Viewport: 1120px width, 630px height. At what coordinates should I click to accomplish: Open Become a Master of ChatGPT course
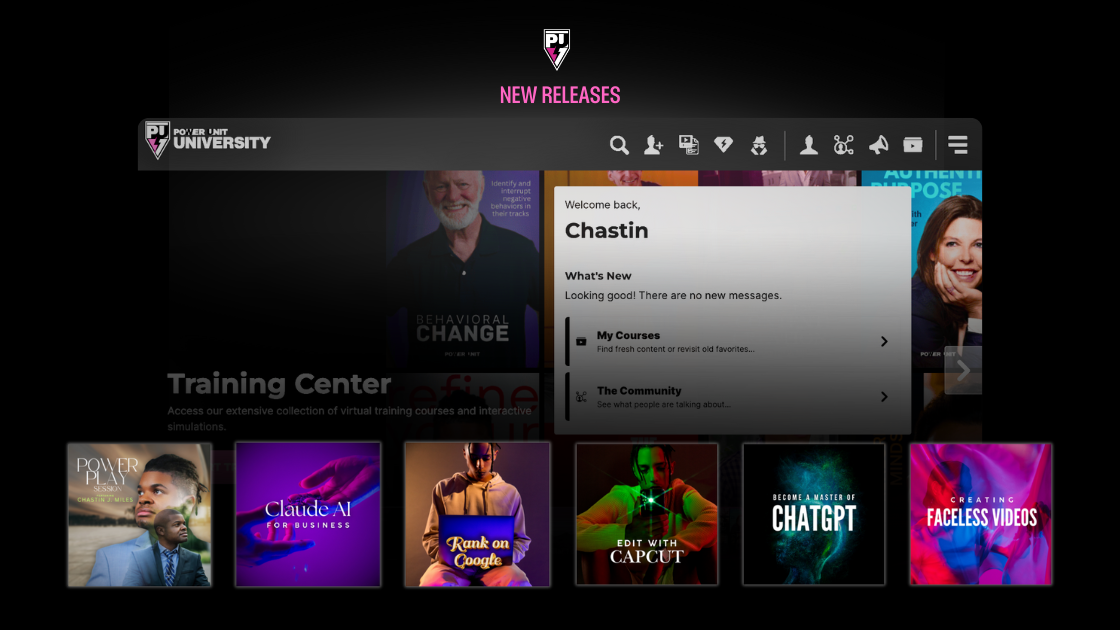coord(814,514)
